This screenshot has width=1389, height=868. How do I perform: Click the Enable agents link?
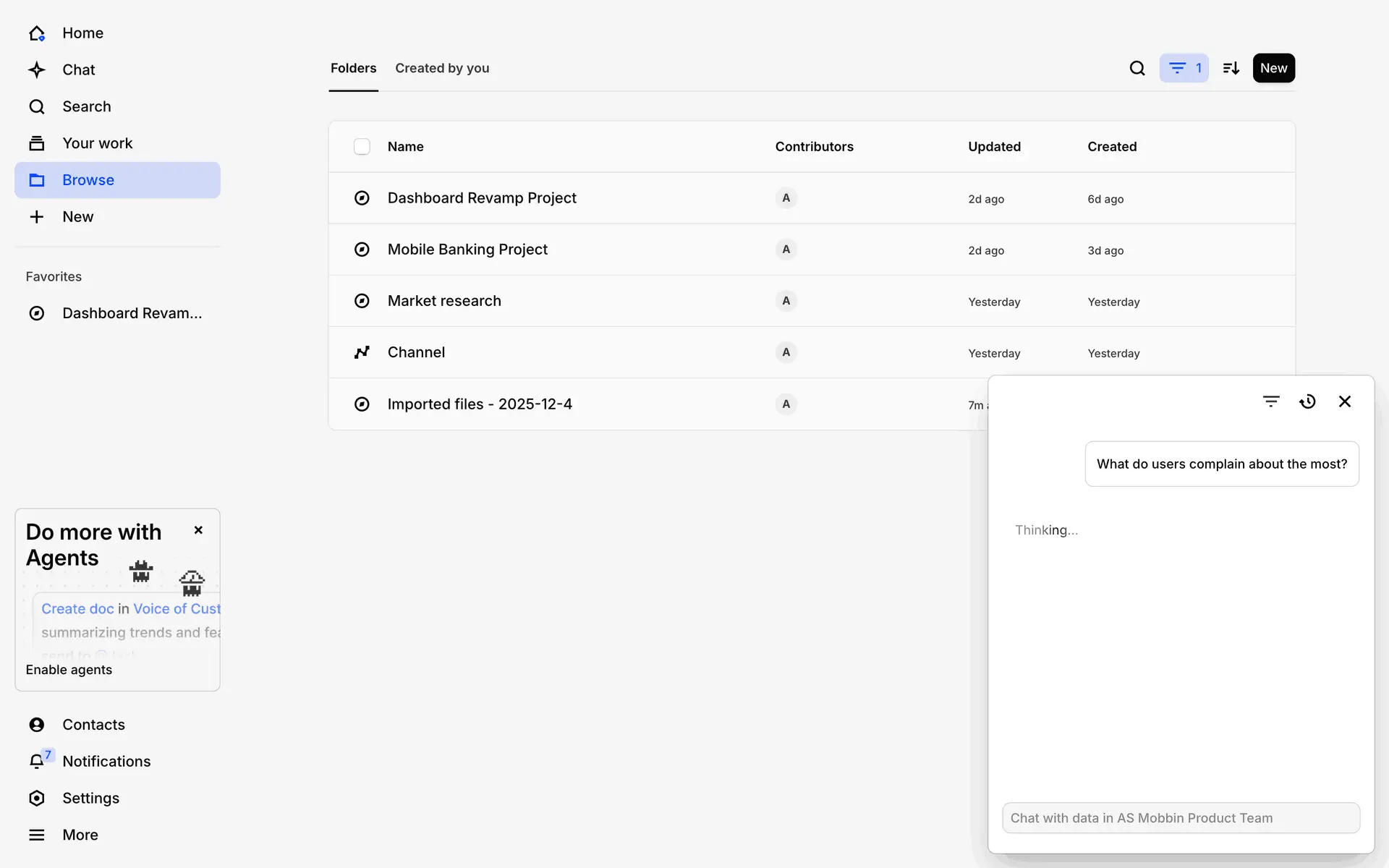click(x=69, y=670)
